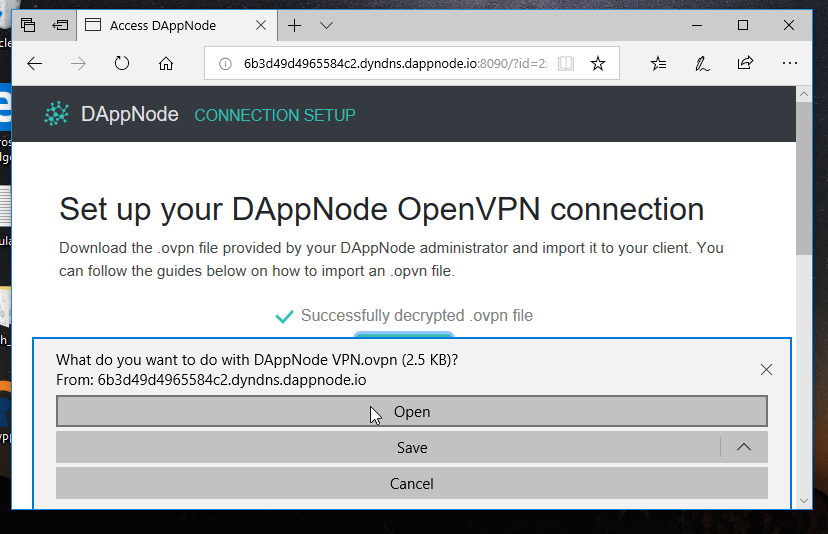The width and height of the screenshot is (828, 534).
Task: Select the Access DAppNode tab
Action: [x=177, y=25]
